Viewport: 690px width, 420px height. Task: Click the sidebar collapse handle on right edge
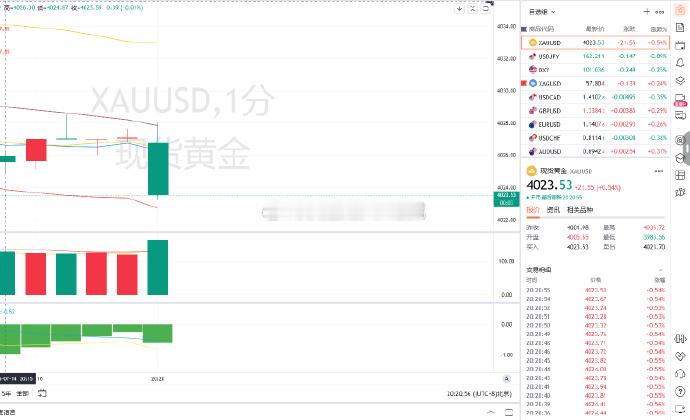687,149
